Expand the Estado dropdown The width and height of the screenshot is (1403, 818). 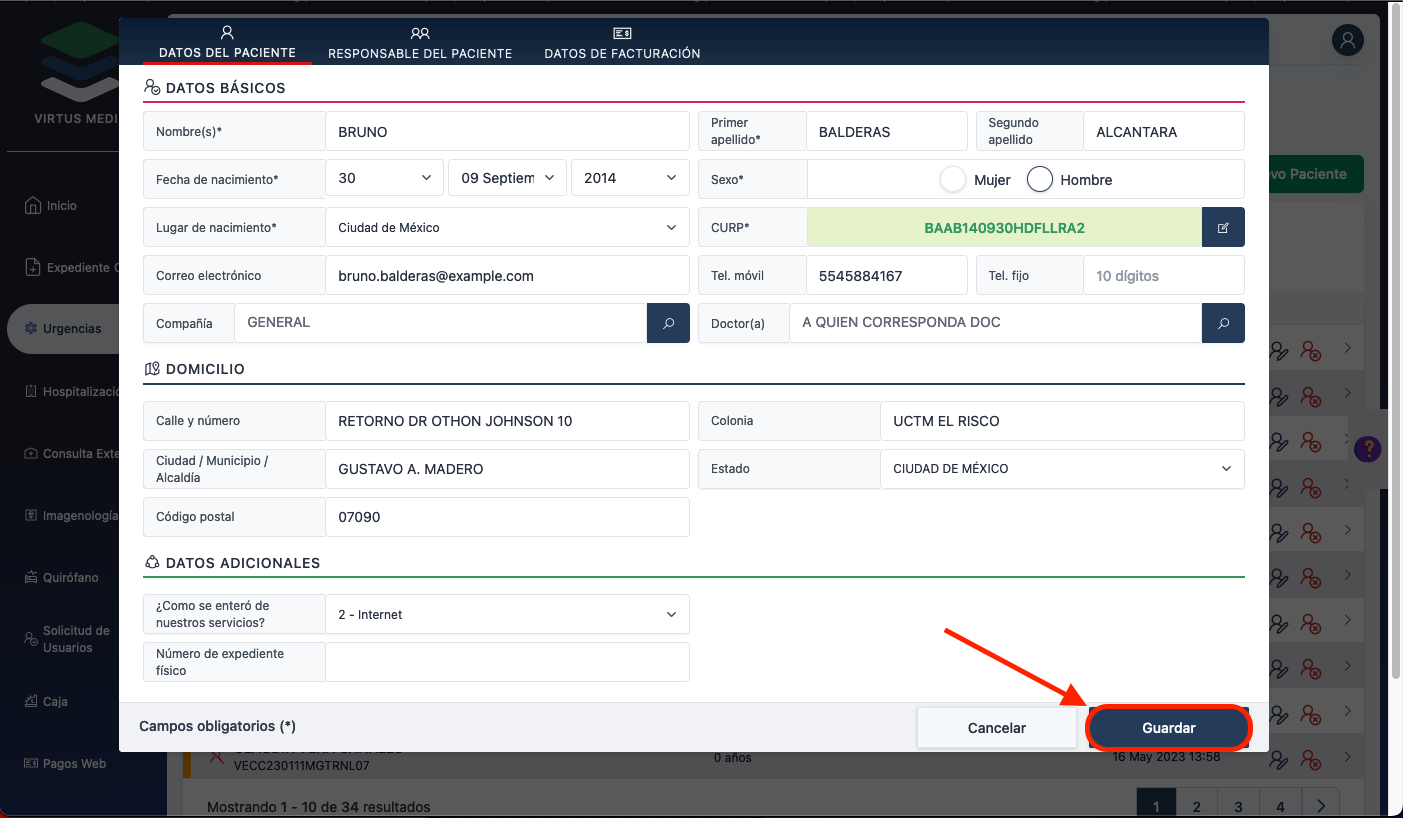click(x=1062, y=469)
